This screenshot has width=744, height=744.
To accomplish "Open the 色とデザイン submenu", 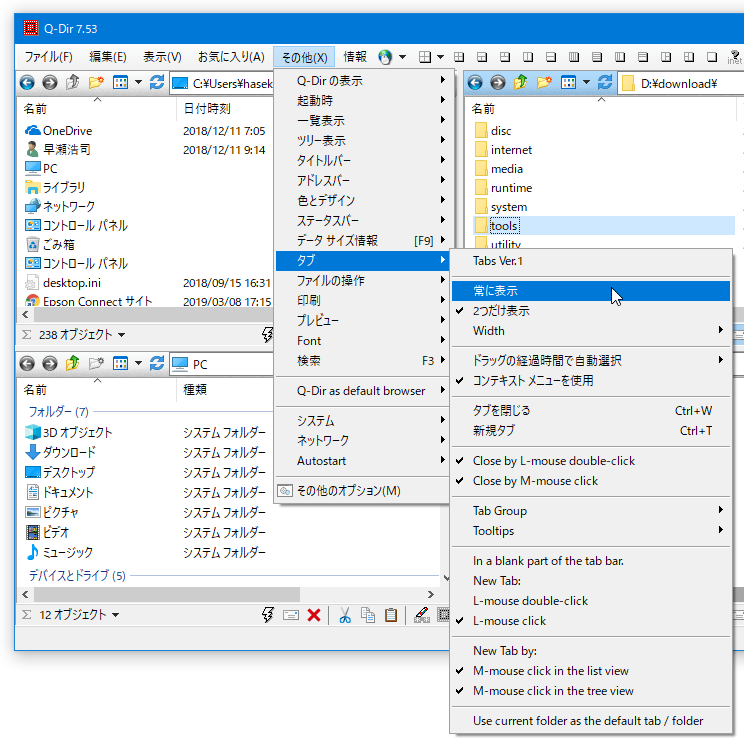I will 362,201.
